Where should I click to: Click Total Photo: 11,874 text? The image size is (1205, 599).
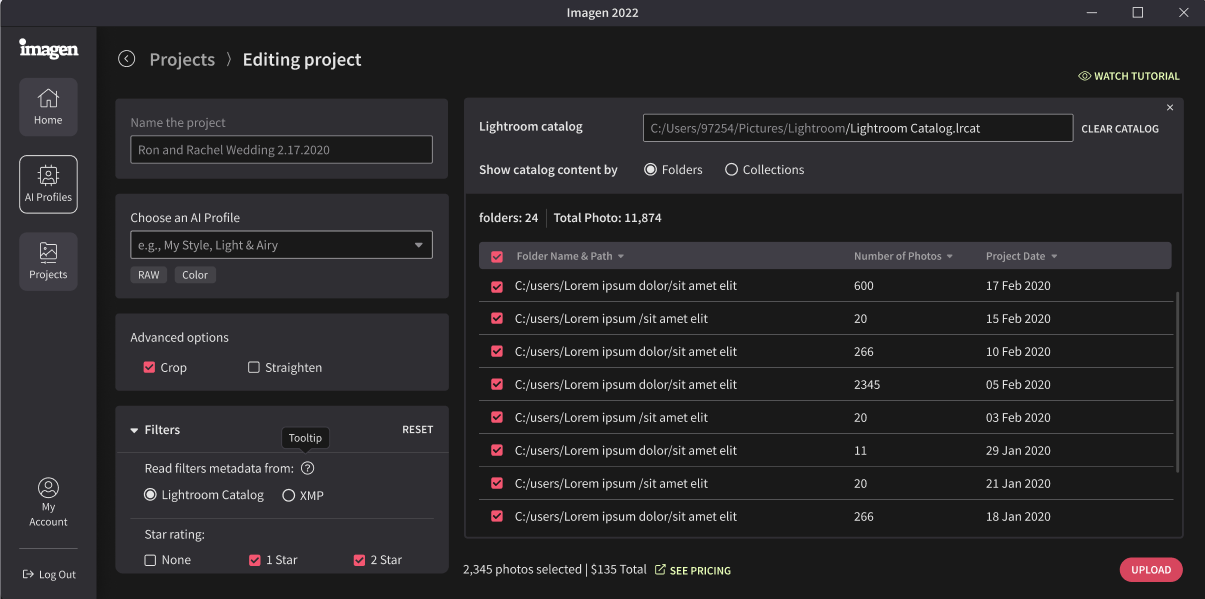tap(608, 218)
